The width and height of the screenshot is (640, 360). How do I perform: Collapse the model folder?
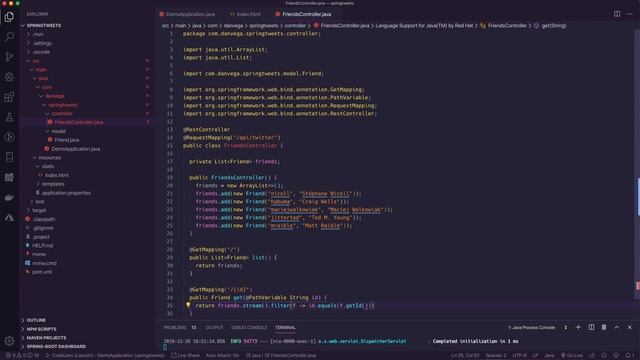click(58, 131)
